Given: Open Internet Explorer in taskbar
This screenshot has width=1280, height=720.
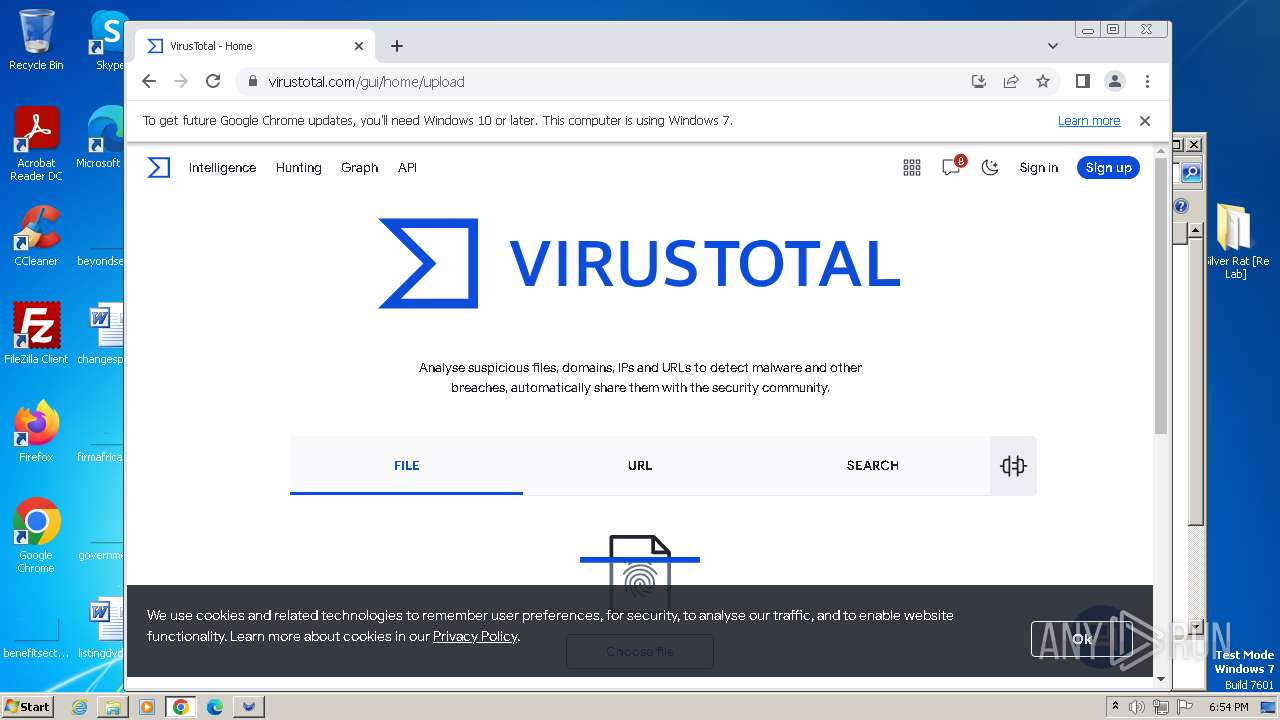Looking at the screenshot, I should (79, 707).
